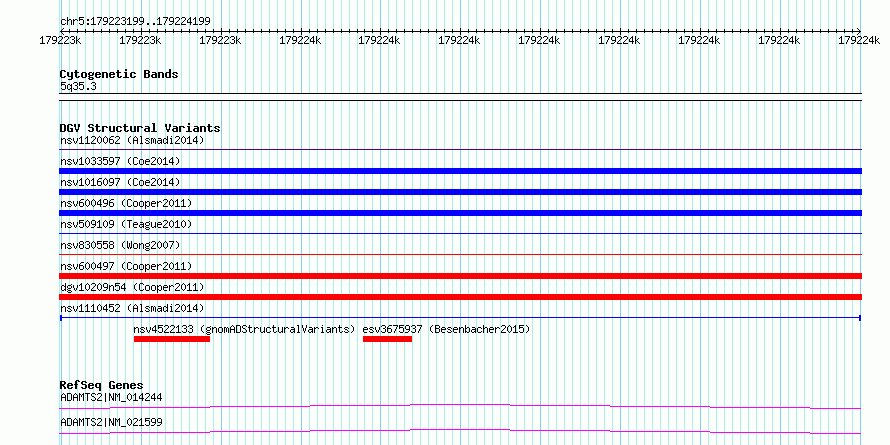This screenshot has width=890, height=445.
Task: Click the blue bar for nsv600496
Action: [460, 213]
